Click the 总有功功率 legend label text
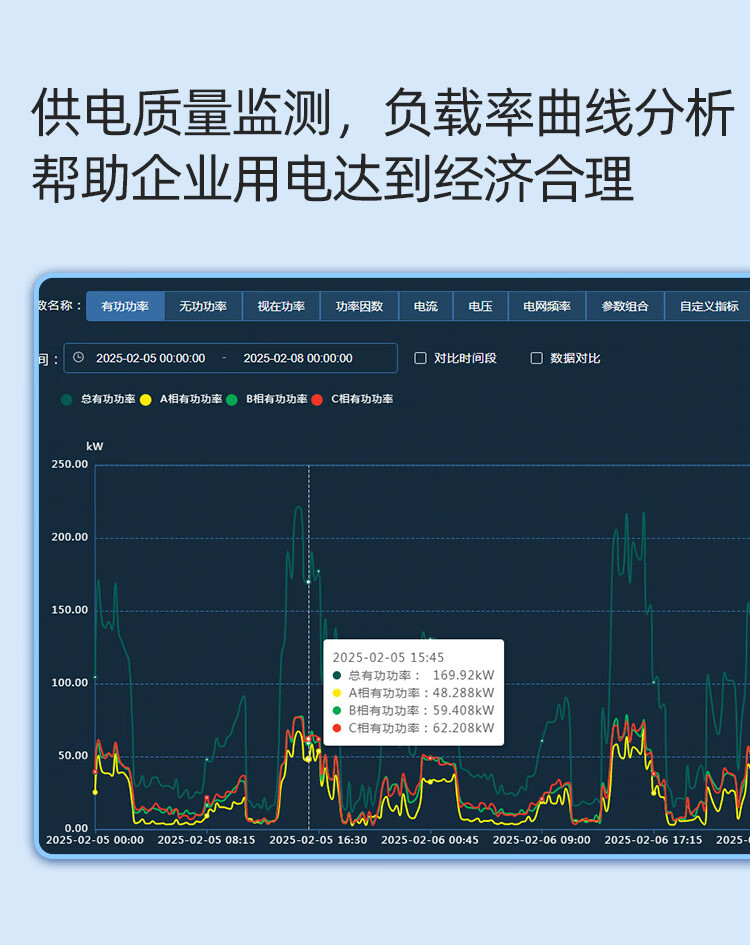Viewport: 750px width, 945px height. [x=108, y=399]
